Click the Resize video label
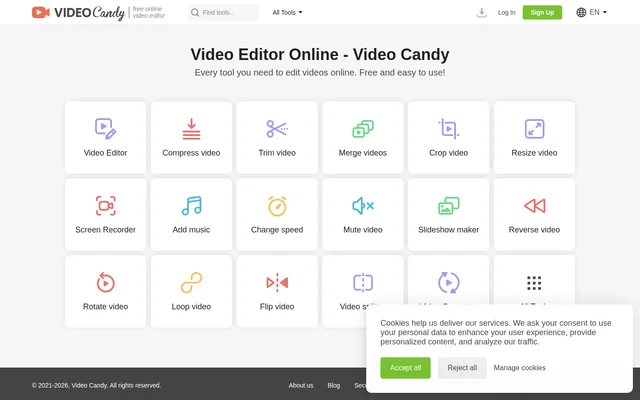The height and width of the screenshot is (400, 640). tap(534, 153)
